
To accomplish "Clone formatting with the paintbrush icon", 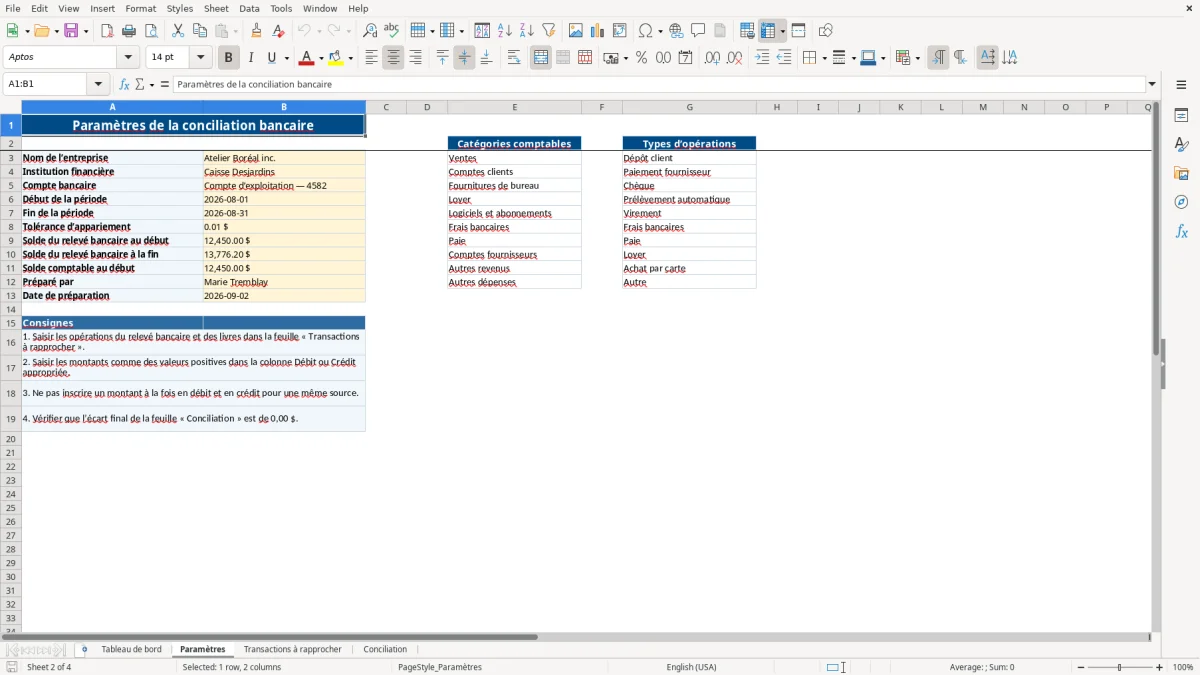I will tap(256, 31).
